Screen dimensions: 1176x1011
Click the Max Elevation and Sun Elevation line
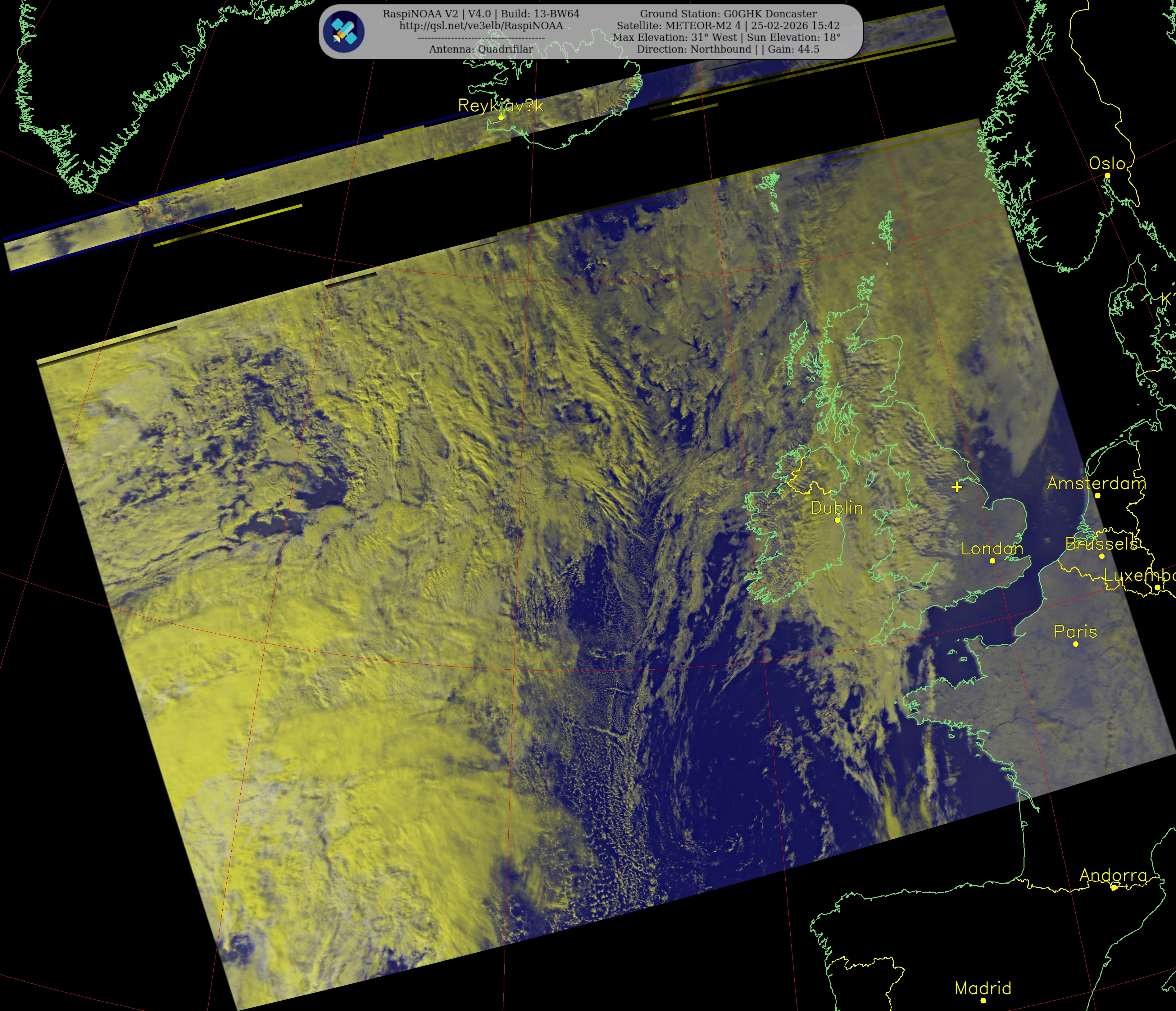726,38
